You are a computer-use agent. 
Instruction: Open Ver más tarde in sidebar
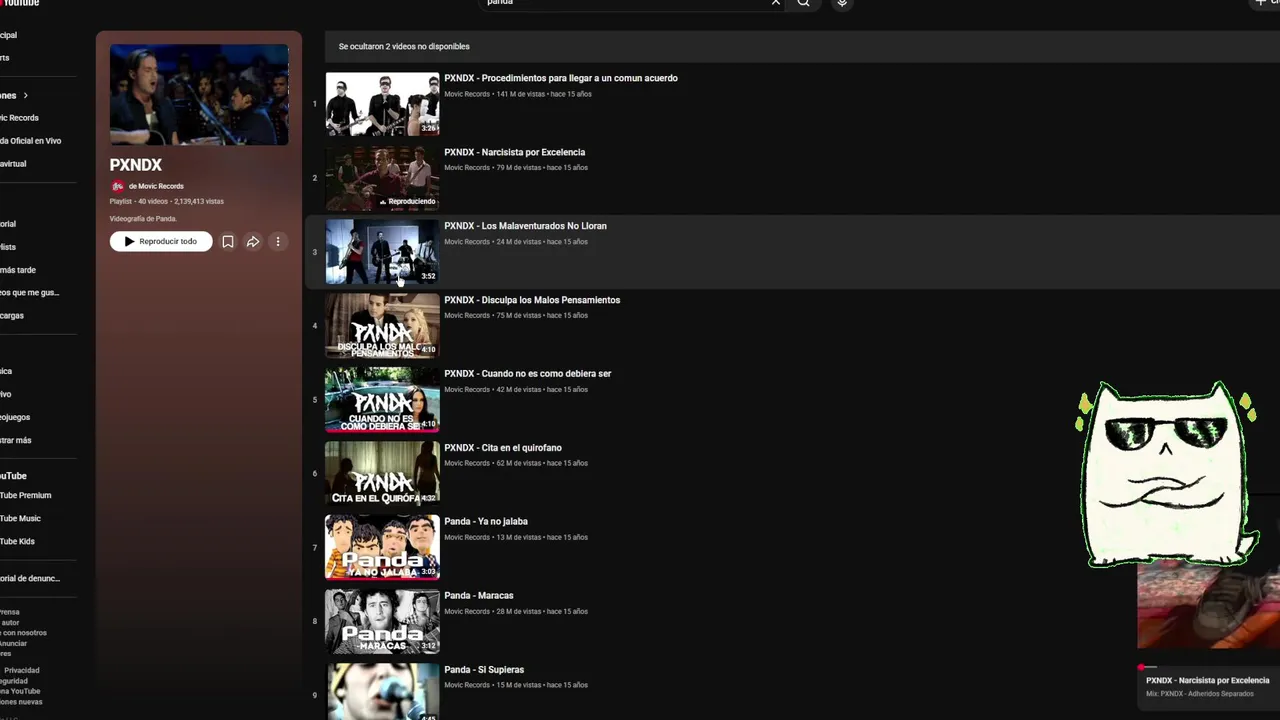pyautogui.click(x=18, y=270)
